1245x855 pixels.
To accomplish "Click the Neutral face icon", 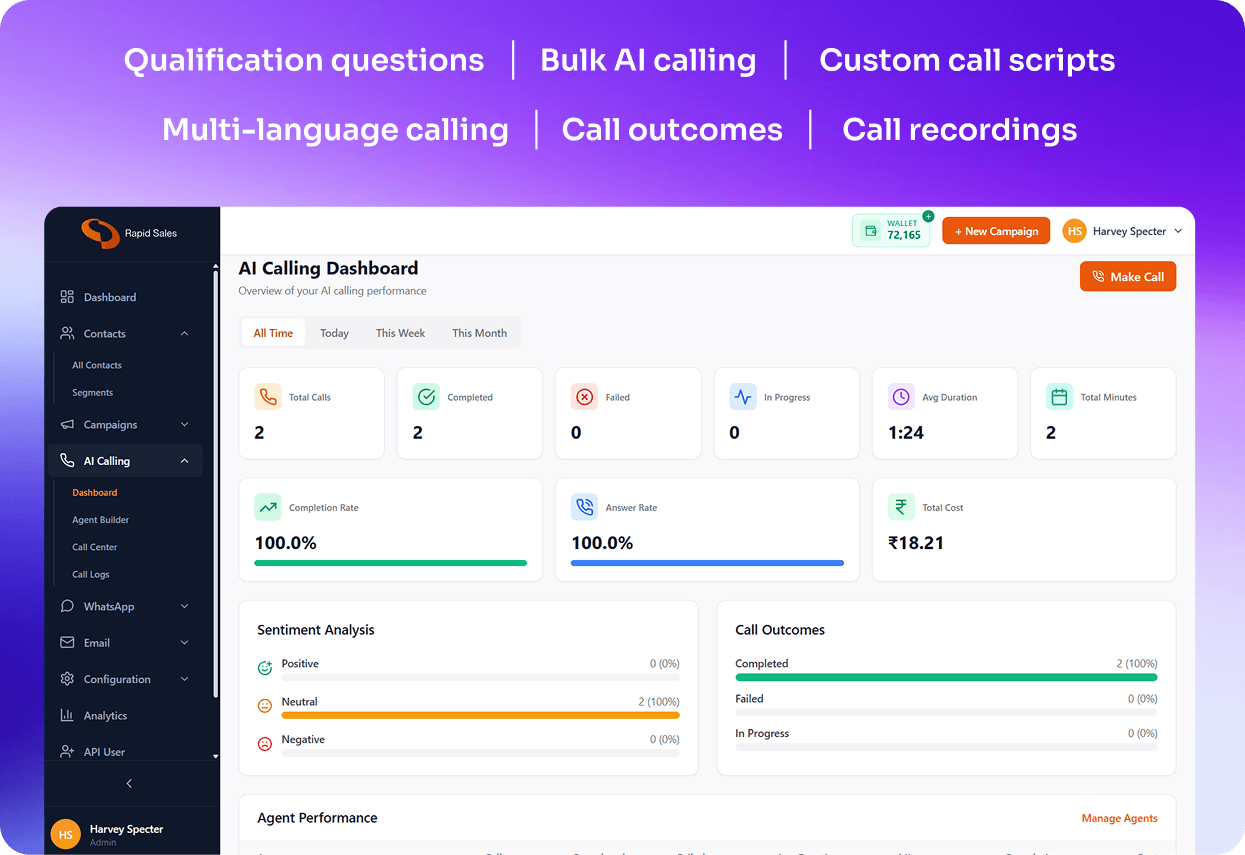I will click(x=265, y=706).
